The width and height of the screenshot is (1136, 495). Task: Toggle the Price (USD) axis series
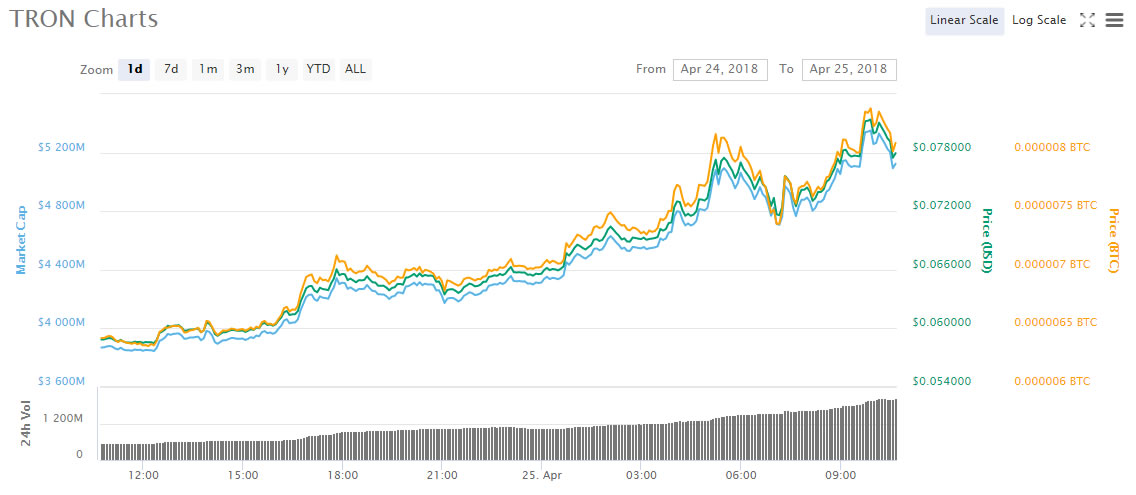point(986,241)
